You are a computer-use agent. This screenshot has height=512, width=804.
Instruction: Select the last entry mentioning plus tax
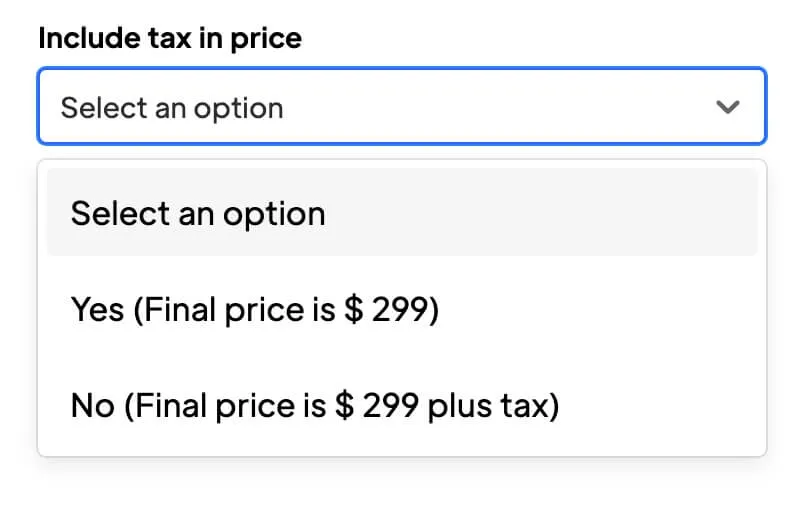click(x=314, y=406)
